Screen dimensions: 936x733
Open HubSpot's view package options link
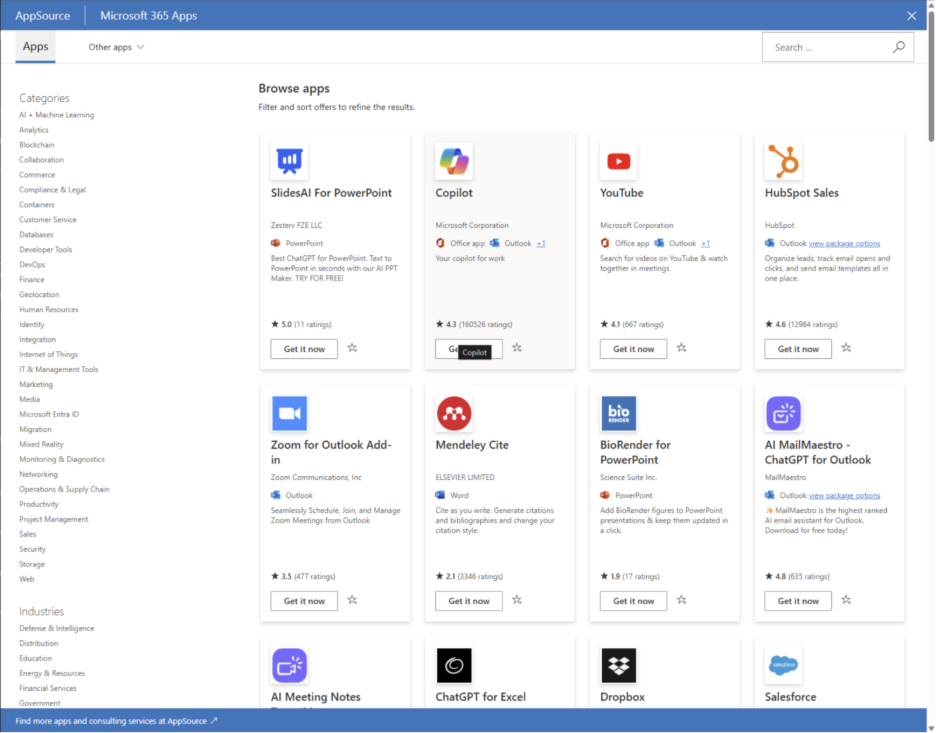click(844, 244)
